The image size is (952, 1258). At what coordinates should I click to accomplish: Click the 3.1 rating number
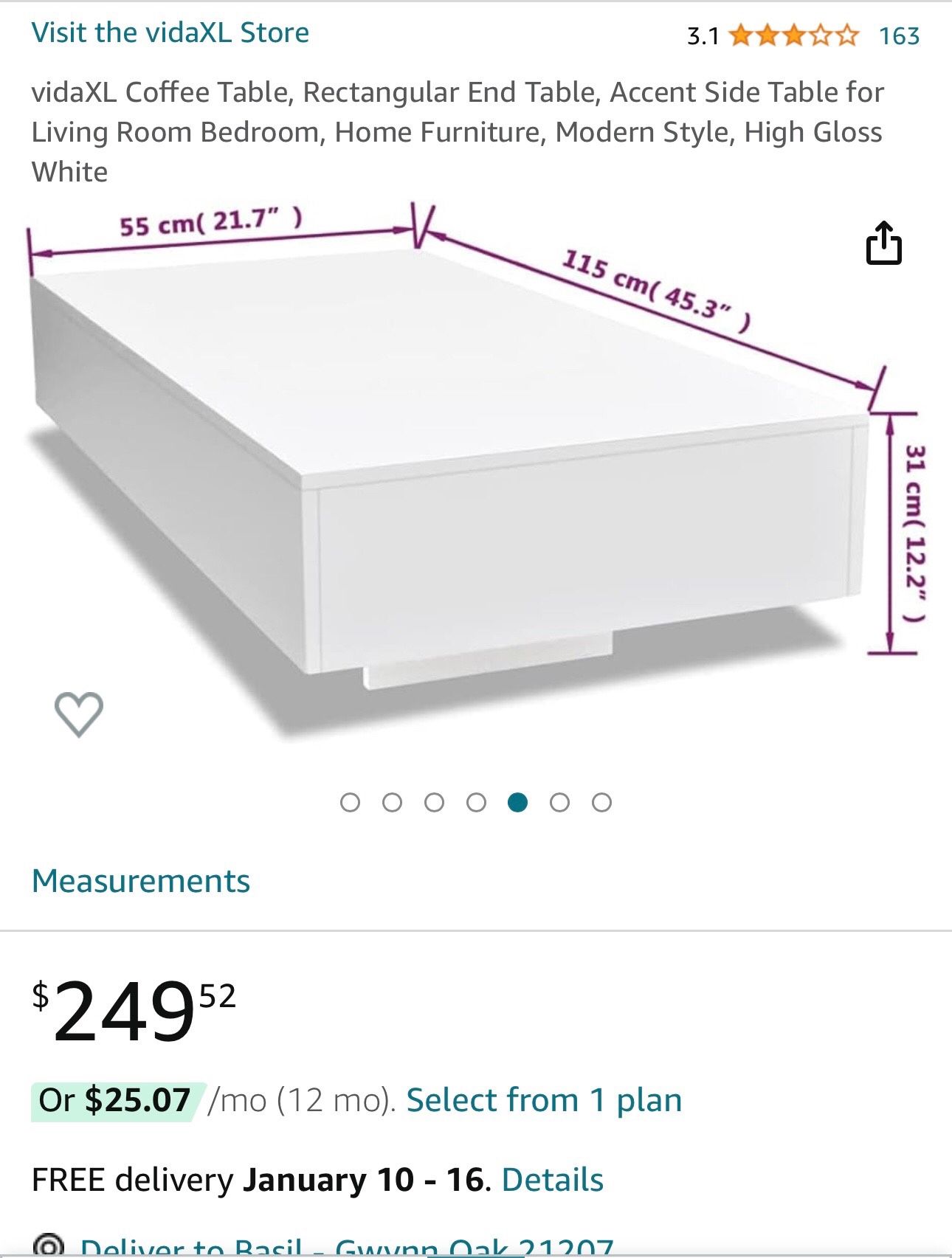703,35
